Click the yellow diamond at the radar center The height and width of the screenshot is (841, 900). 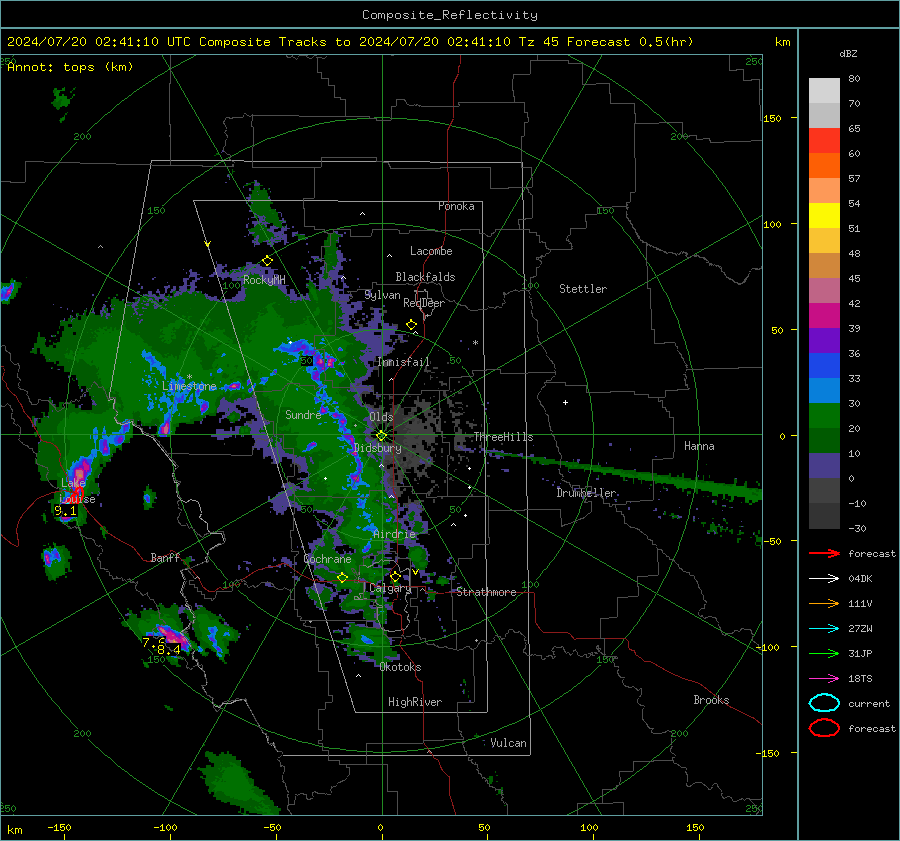[x=382, y=436]
